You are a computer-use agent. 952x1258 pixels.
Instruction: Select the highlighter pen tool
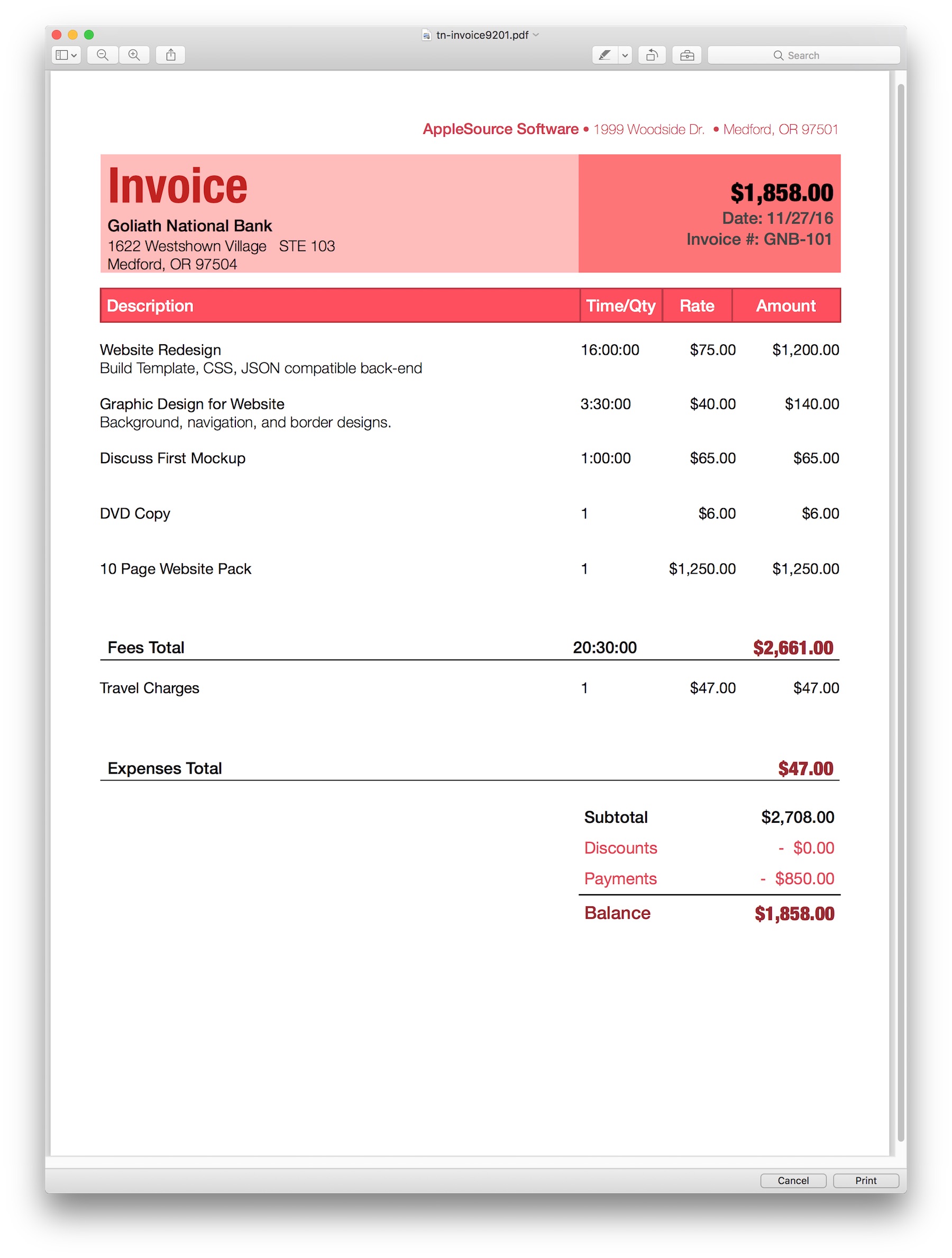point(605,55)
